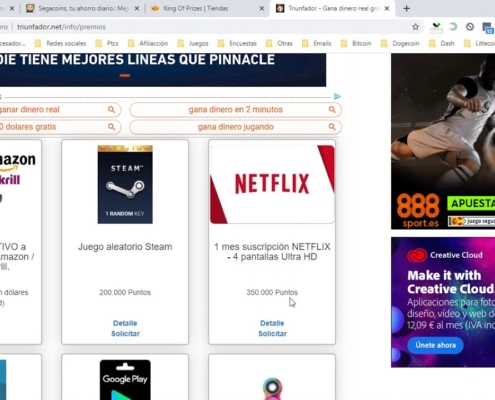The image size is (495, 400).
Task: Click the green download extension icon
Action: 436,27
